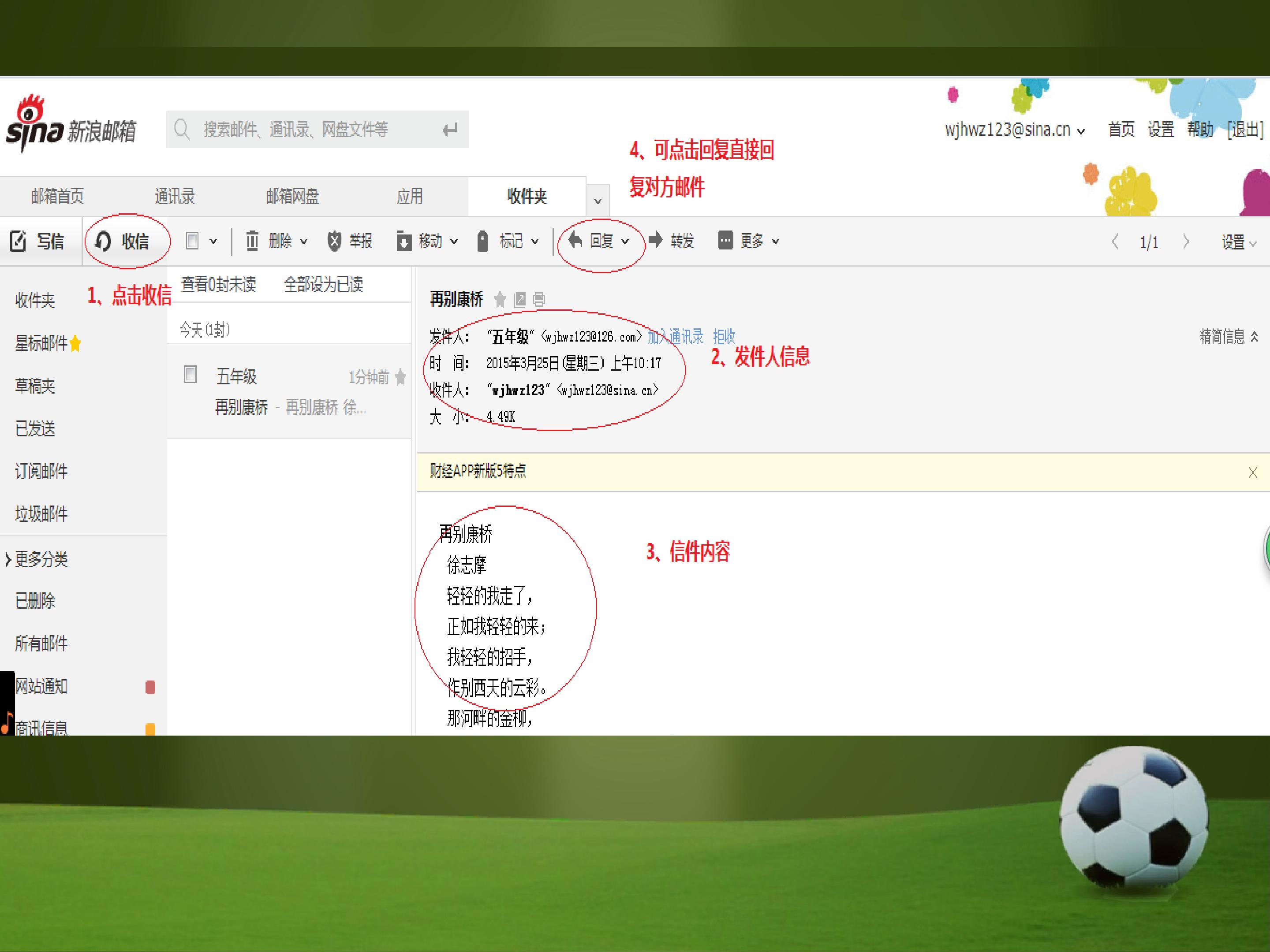
Task: Open 写信 to compose a new mail
Action: tap(37, 241)
